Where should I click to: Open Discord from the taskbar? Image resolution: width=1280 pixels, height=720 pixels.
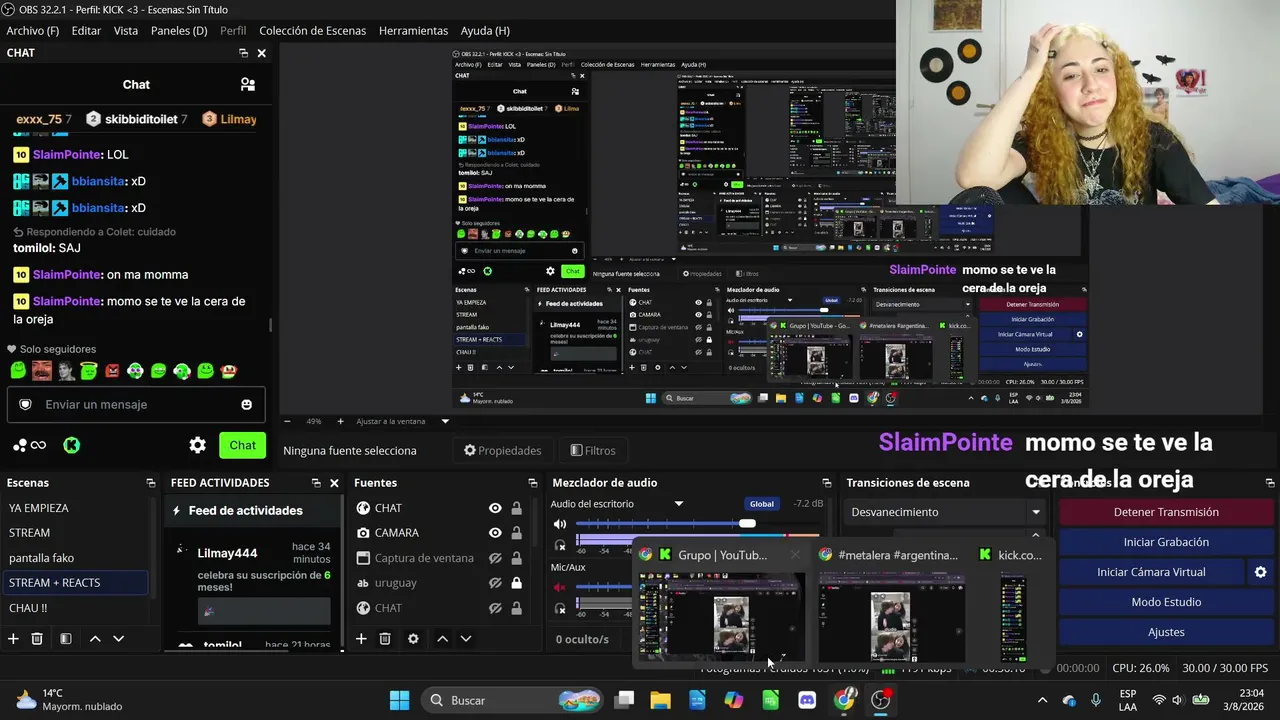[807, 700]
